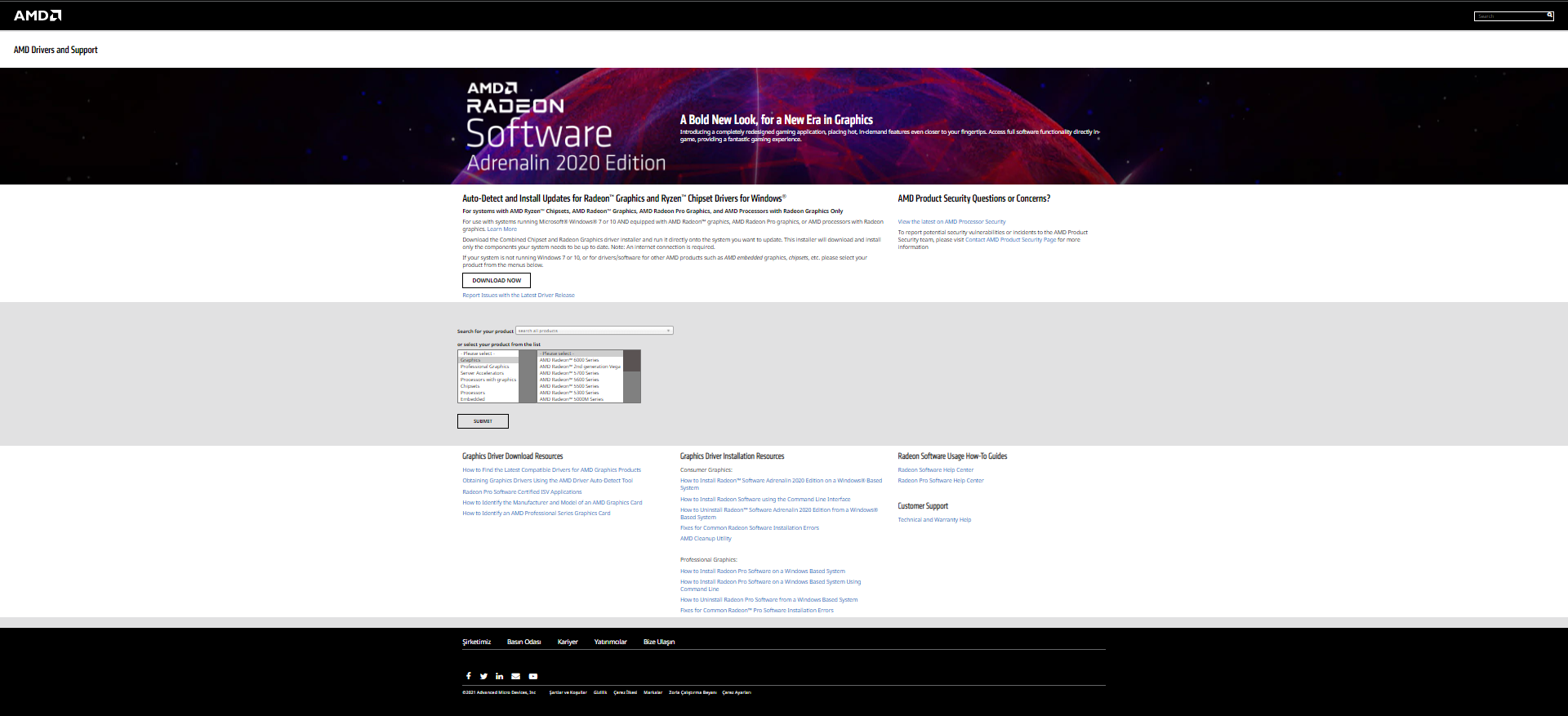This screenshot has width=1568, height=716.
Task: Select AMD Radeon 6000 Series
Action: click(x=580, y=360)
